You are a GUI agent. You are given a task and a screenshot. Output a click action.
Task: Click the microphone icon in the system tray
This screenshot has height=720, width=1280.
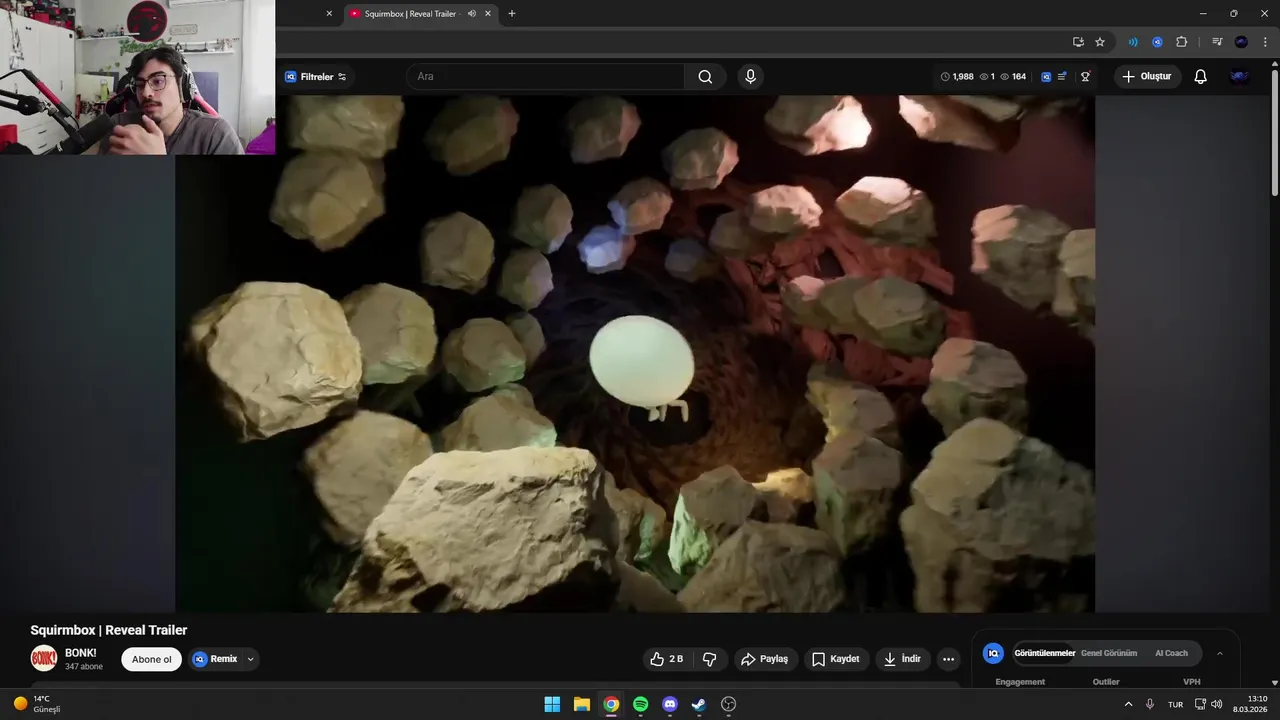point(1150,704)
